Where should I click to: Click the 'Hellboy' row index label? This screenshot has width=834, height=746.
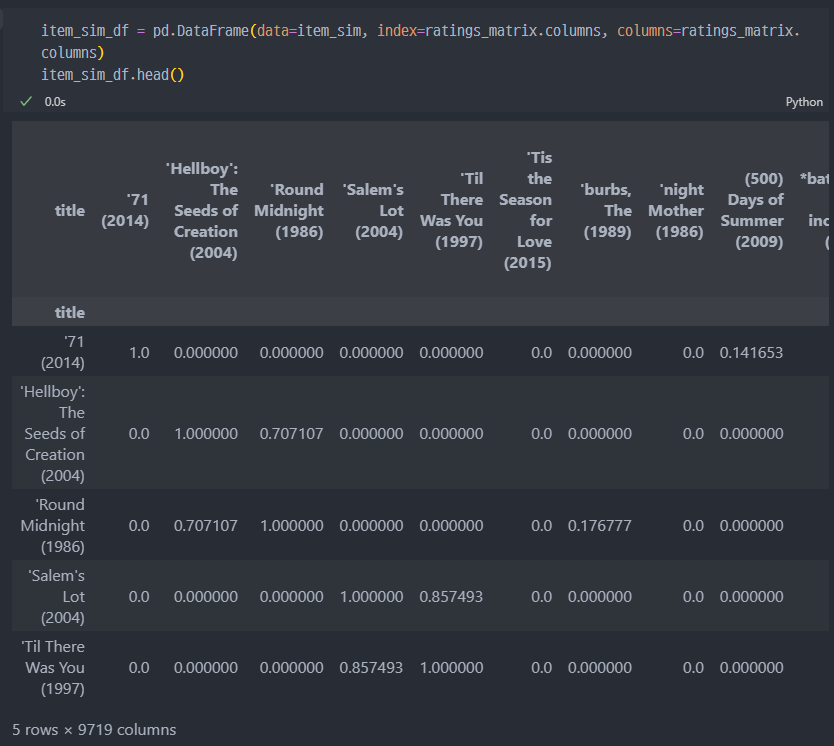[53, 433]
